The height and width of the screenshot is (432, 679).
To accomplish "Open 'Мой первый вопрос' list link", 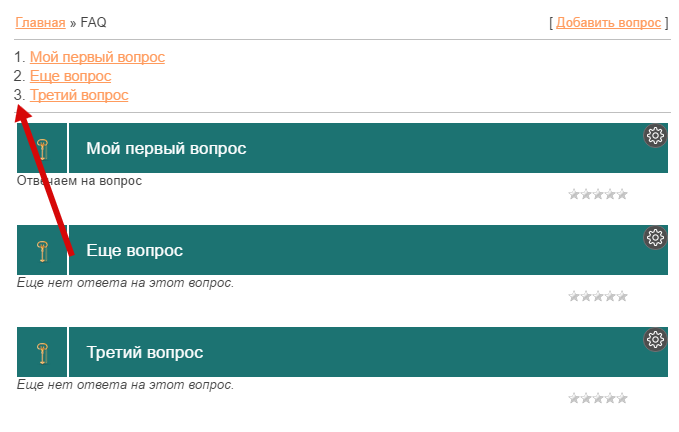I will point(97,57).
